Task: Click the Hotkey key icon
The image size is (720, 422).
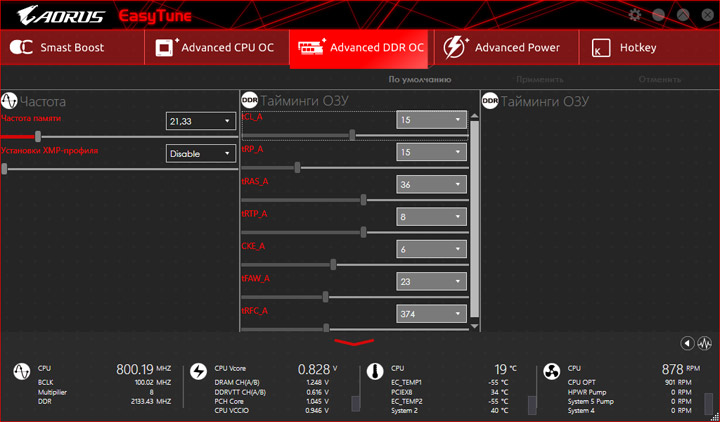Action: [601, 48]
